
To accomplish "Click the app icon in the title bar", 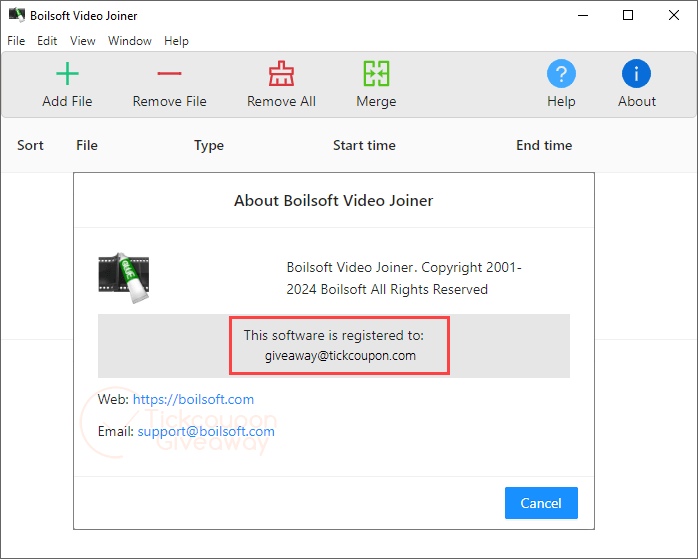I will point(17,15).
